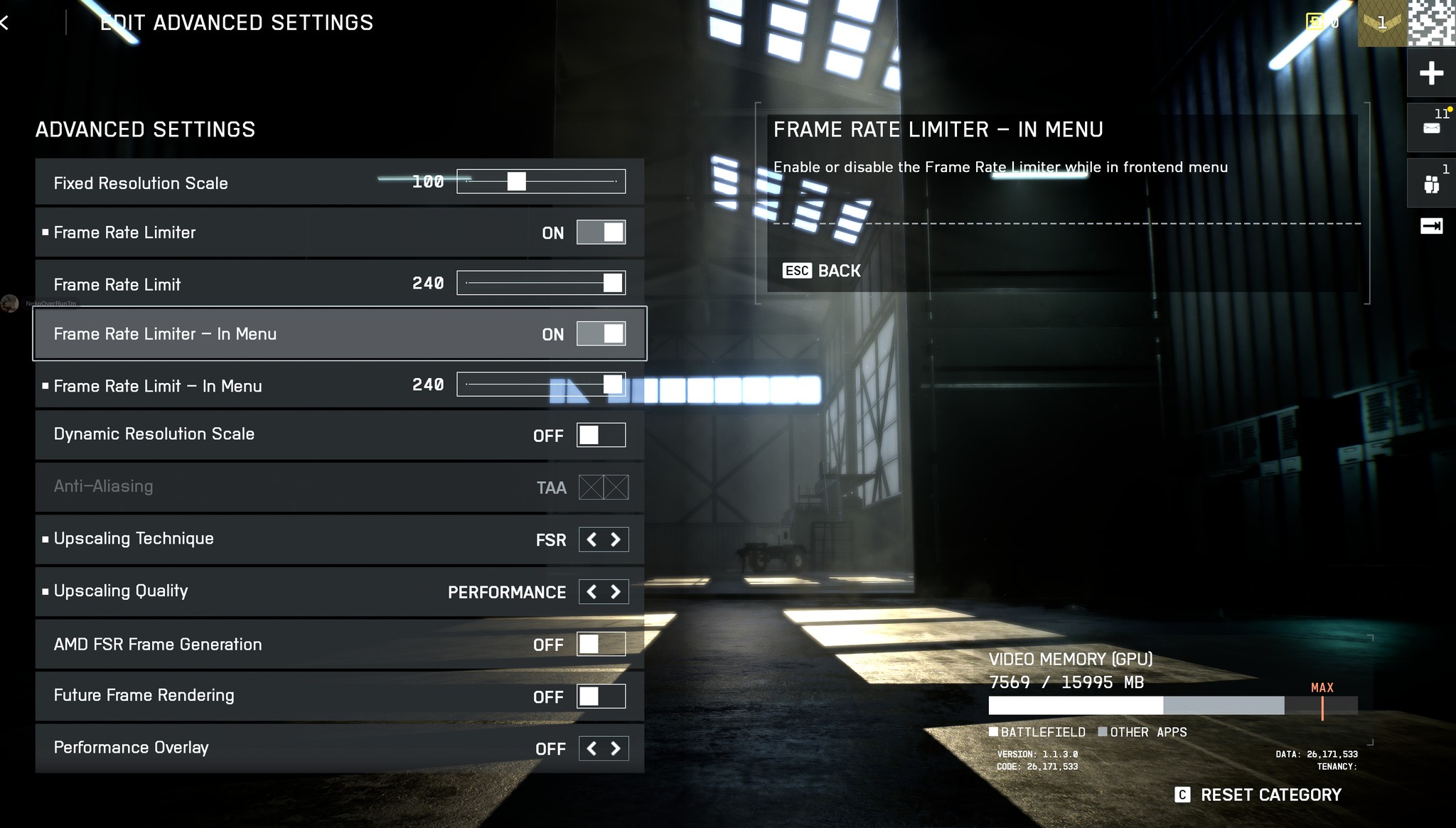Click the disabled Anti-Aliasing TAA selector

pyautogui.click(x=604, y=488)
